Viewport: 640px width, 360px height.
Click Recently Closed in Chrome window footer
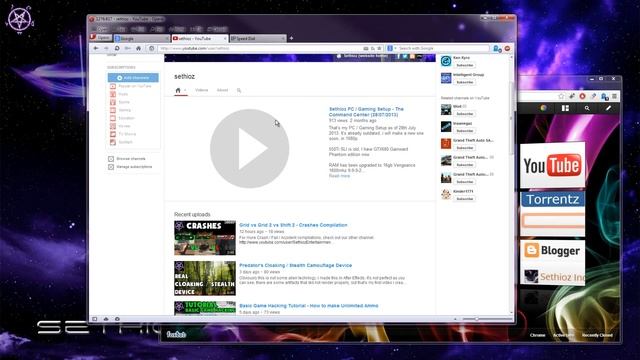[597, 335]
